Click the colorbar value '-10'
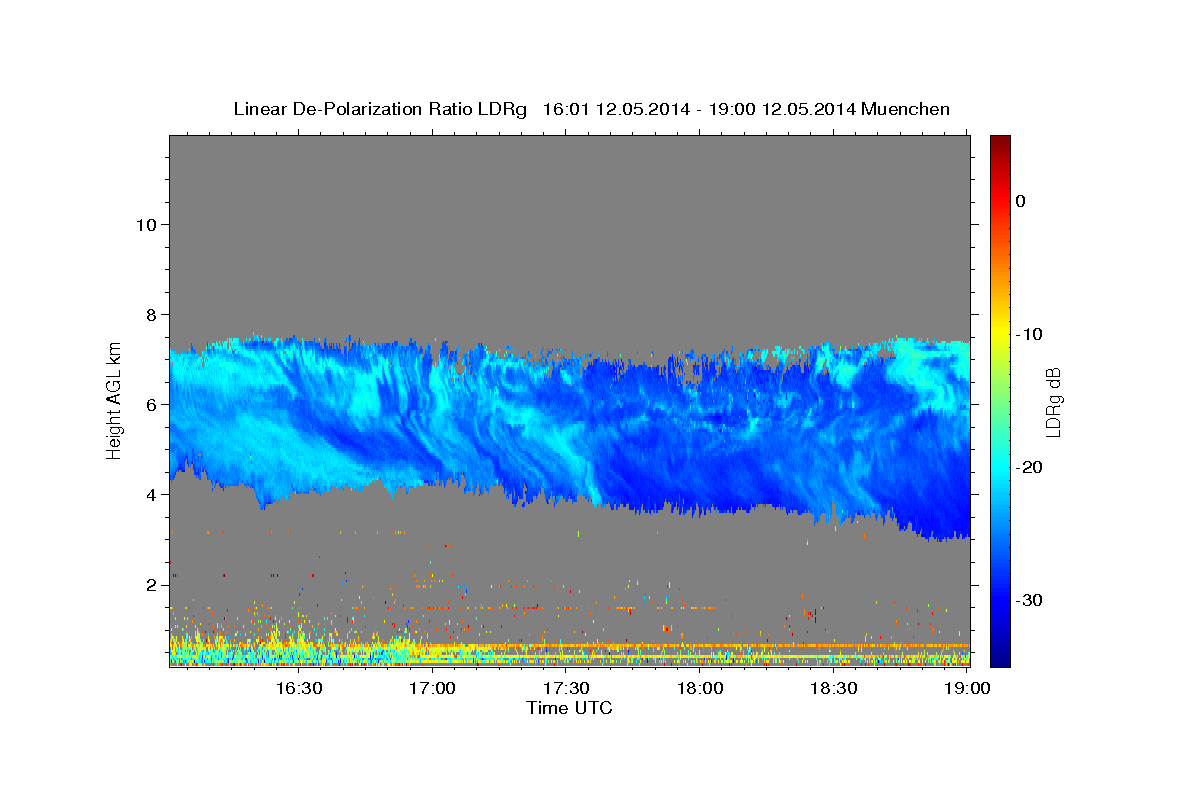The width and height of the screenshot is (1200, 800). [x=1028, y=334]
